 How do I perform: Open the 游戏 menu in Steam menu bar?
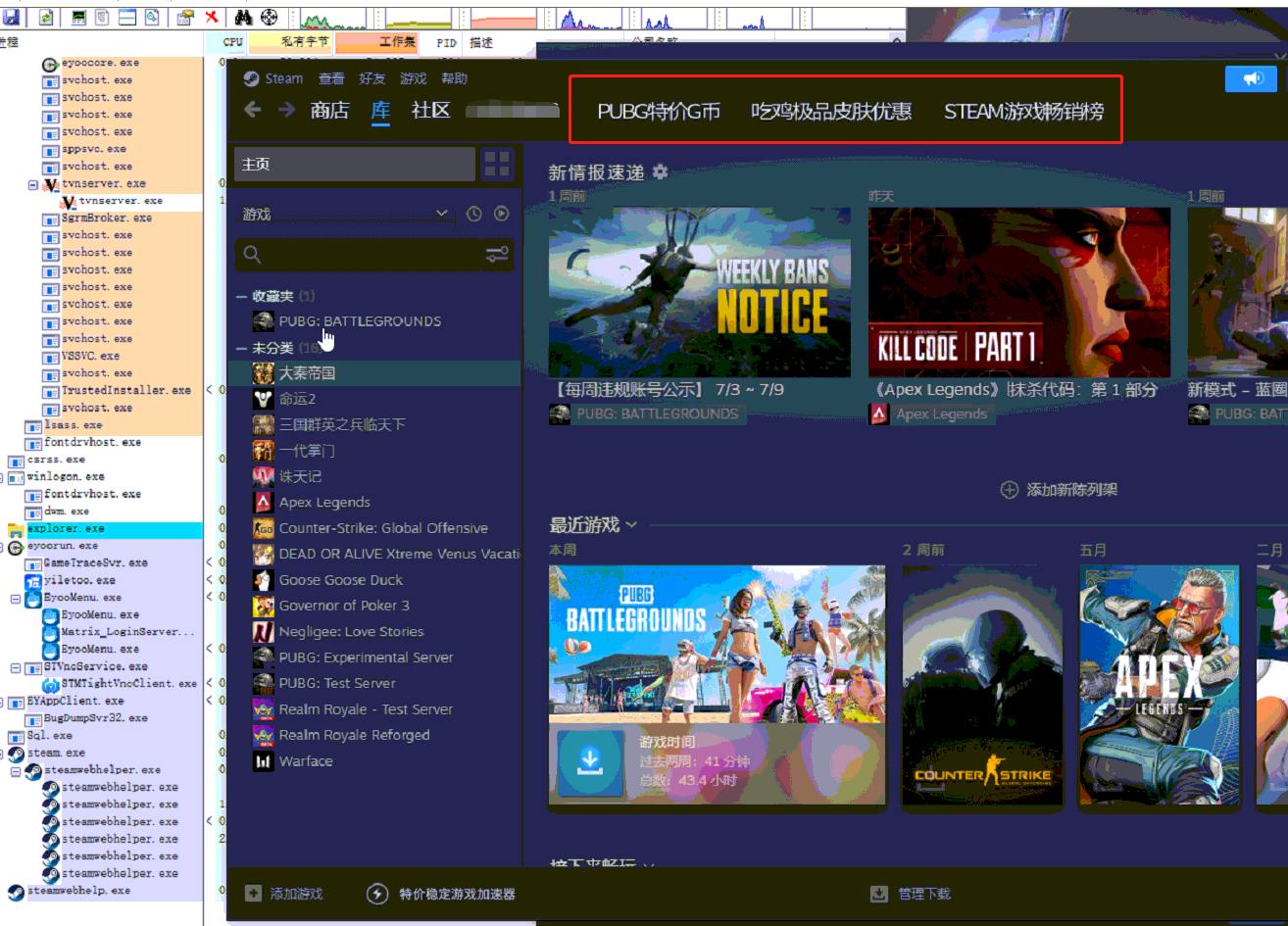click(413, 78)
